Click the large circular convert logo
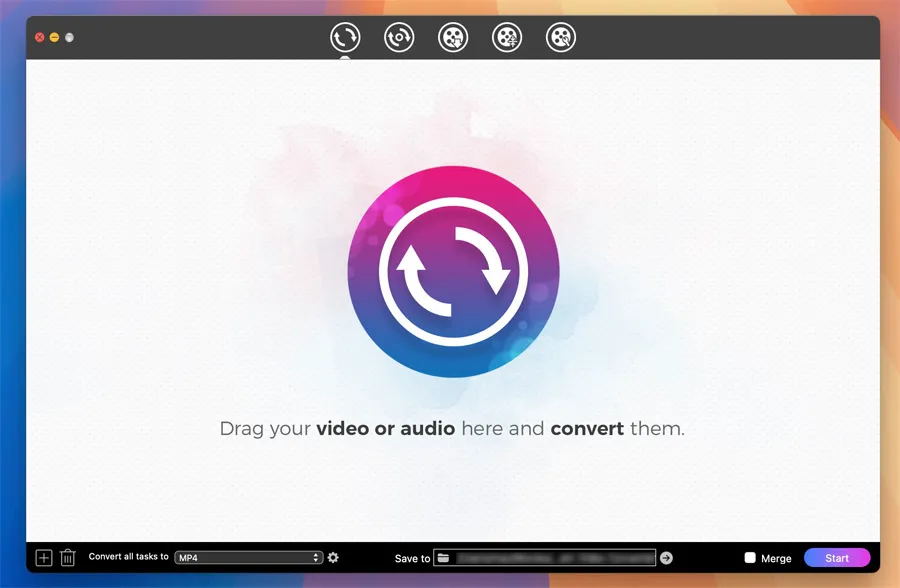Viewport: 900px width, 588px height. point(453,271)
